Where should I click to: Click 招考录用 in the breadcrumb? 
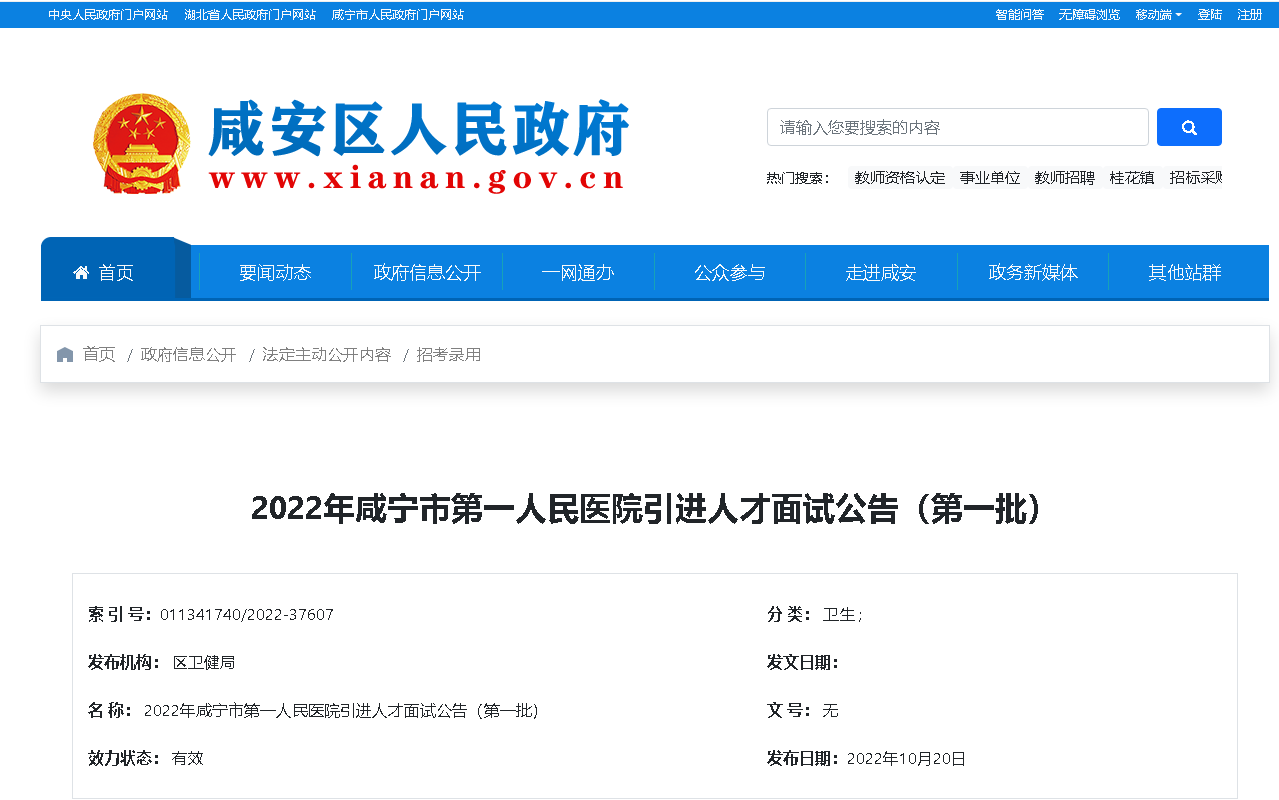449,355
